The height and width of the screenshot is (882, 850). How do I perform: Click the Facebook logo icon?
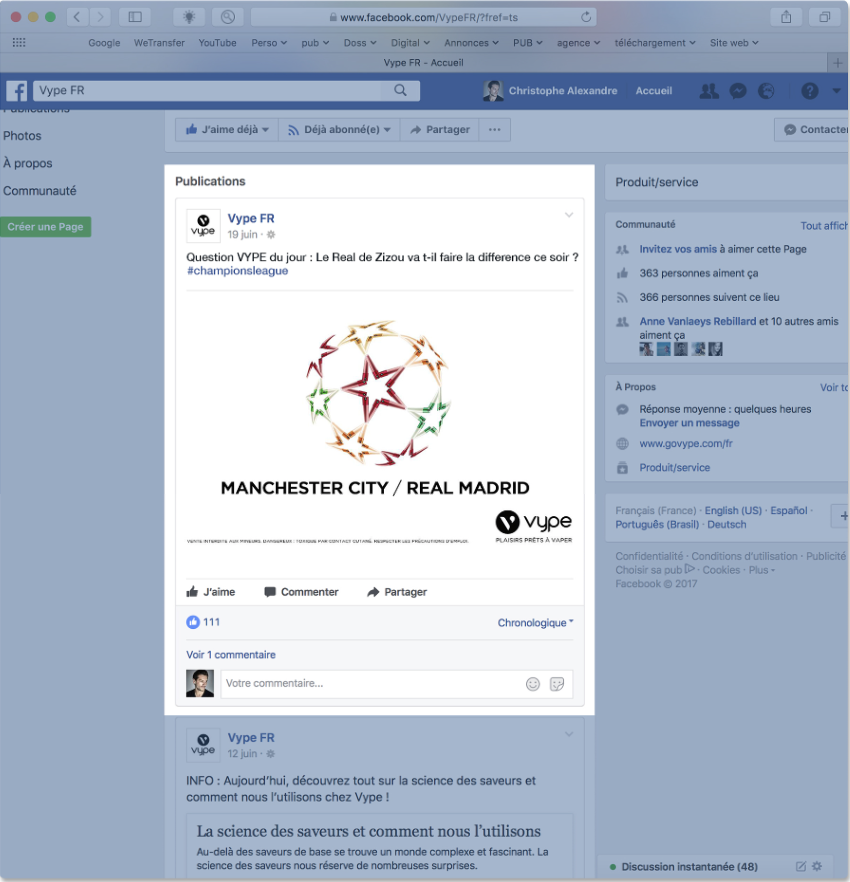(x=17, y=91)
